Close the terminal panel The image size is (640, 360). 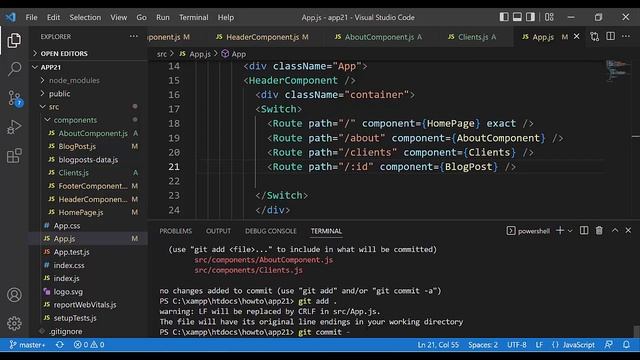628,231
